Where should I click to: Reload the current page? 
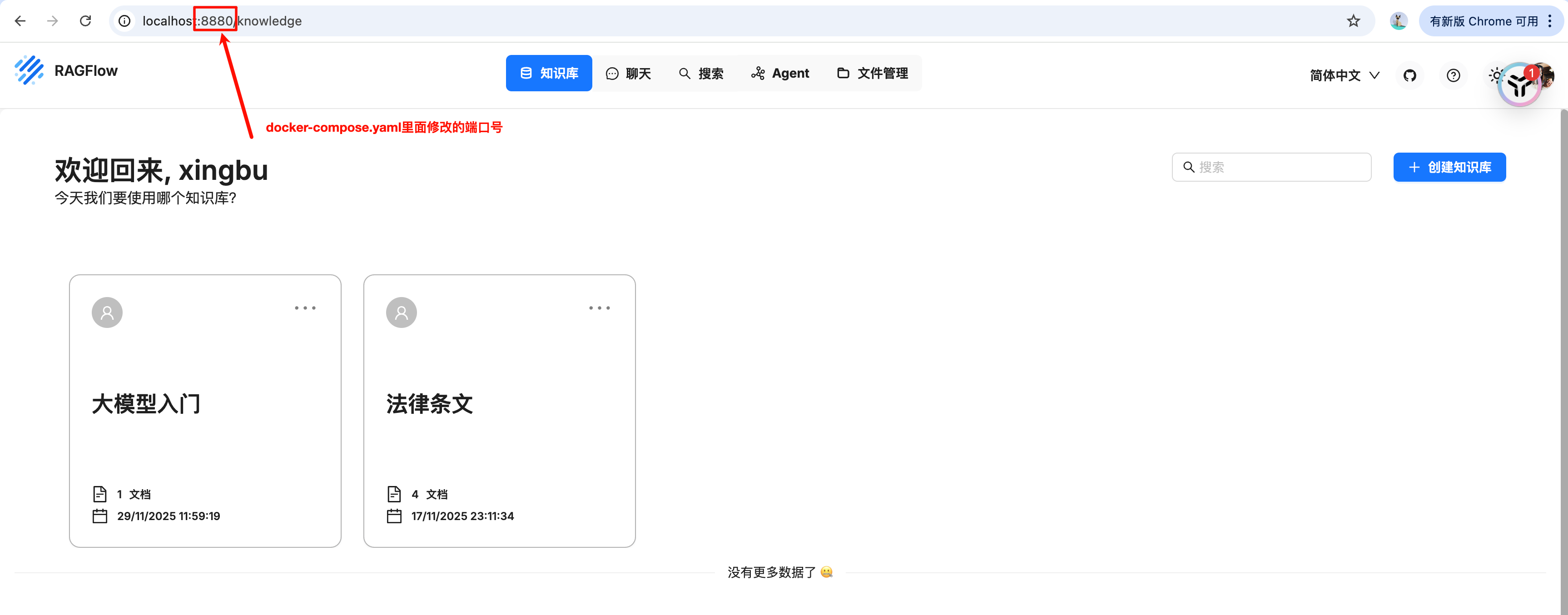86,21
